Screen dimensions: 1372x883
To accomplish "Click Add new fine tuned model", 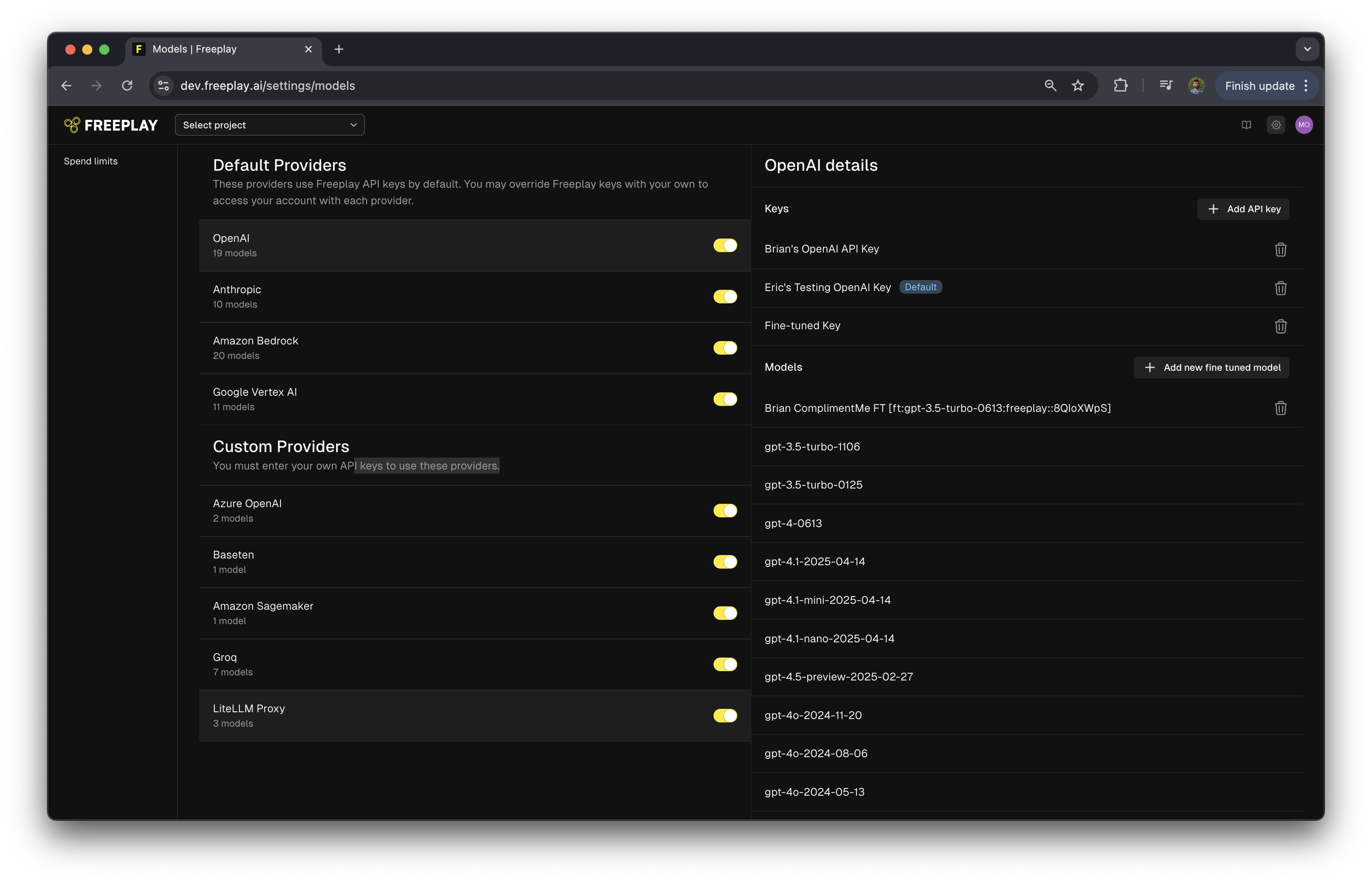I will coord(1211,367).
